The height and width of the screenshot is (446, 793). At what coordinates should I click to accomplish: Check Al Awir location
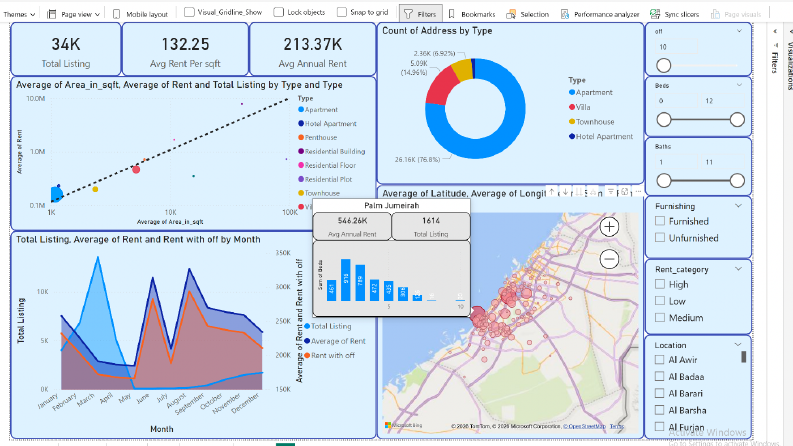click(659, 360)
